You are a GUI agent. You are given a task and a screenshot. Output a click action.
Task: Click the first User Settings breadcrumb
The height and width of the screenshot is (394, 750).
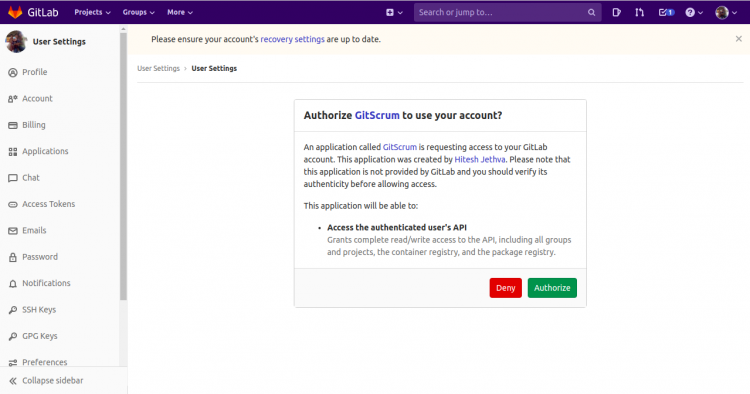pos(158,68)
